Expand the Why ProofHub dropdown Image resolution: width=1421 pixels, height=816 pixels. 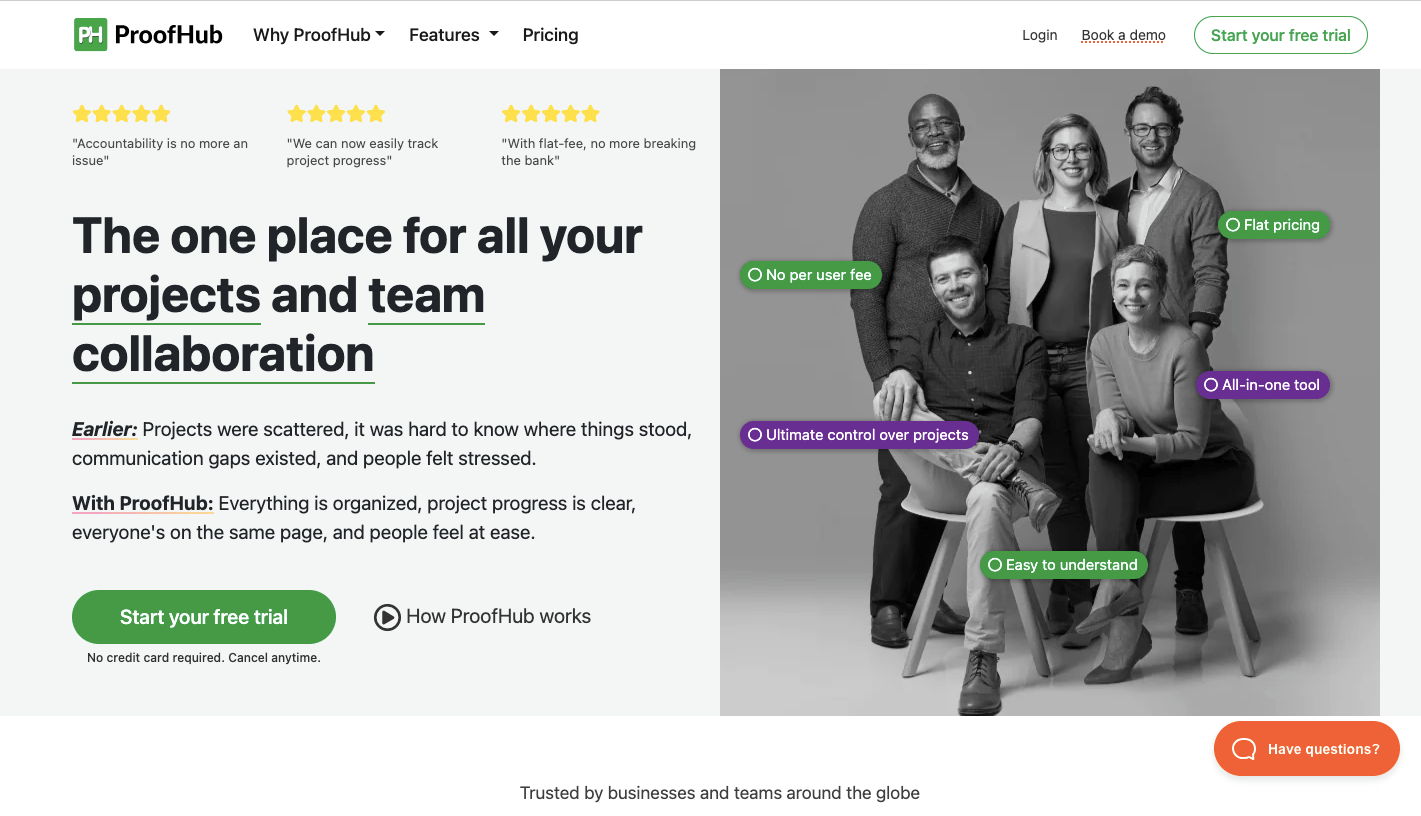click(x=318, y=34)
